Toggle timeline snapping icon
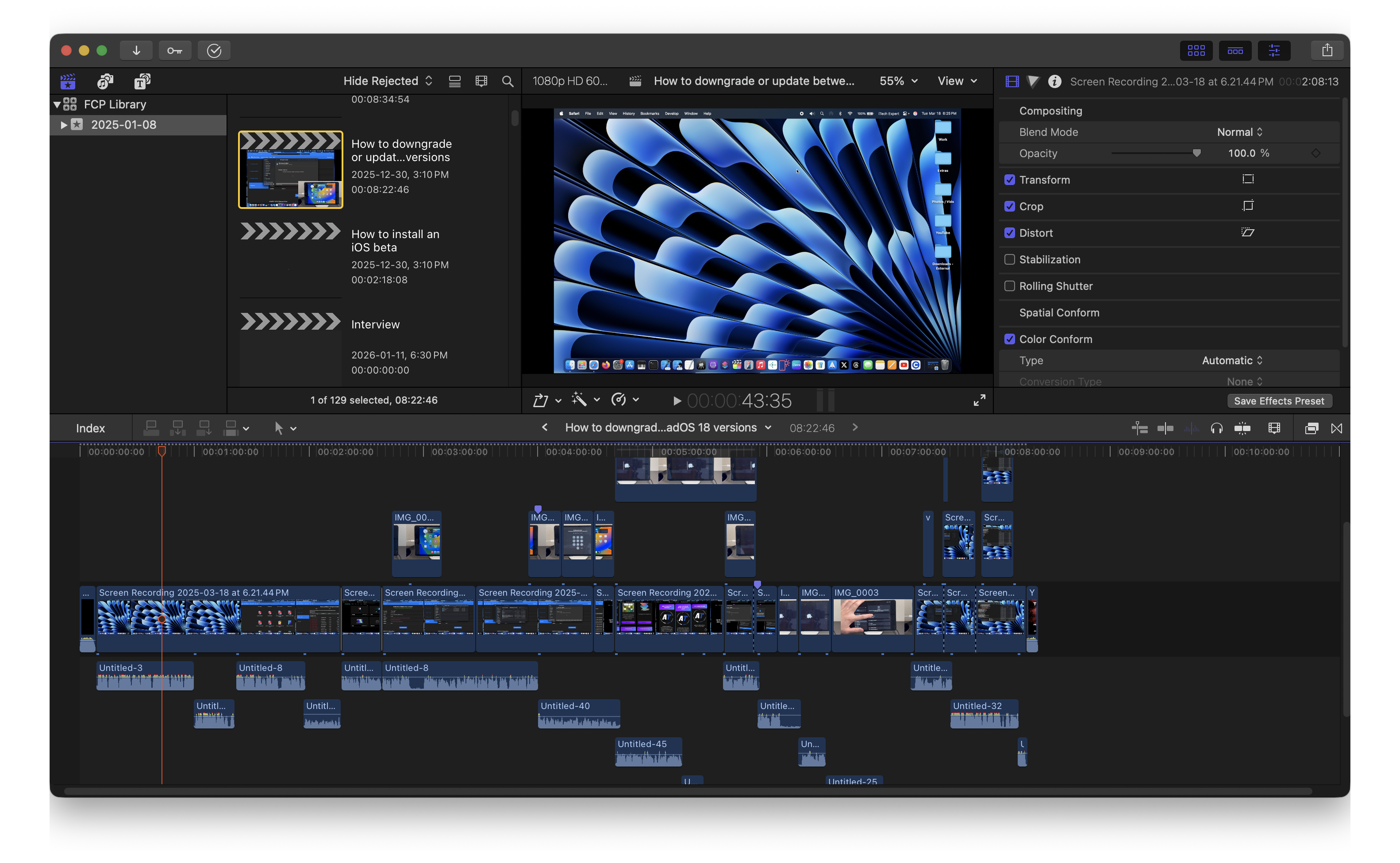The image size is (1400, 863). tap(1242, 428)
